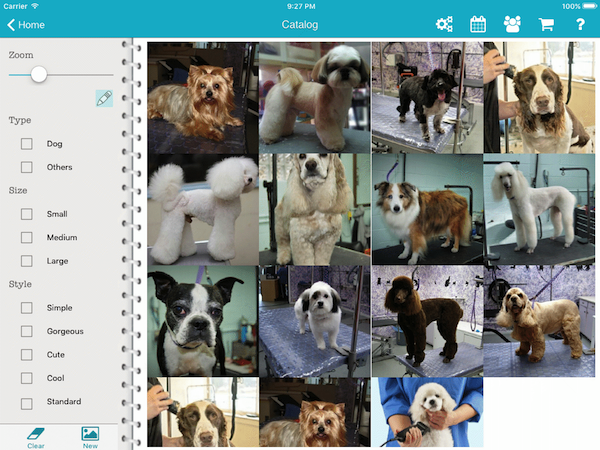Open the settings gears icon
600x450 pixels.
[444, 24]
